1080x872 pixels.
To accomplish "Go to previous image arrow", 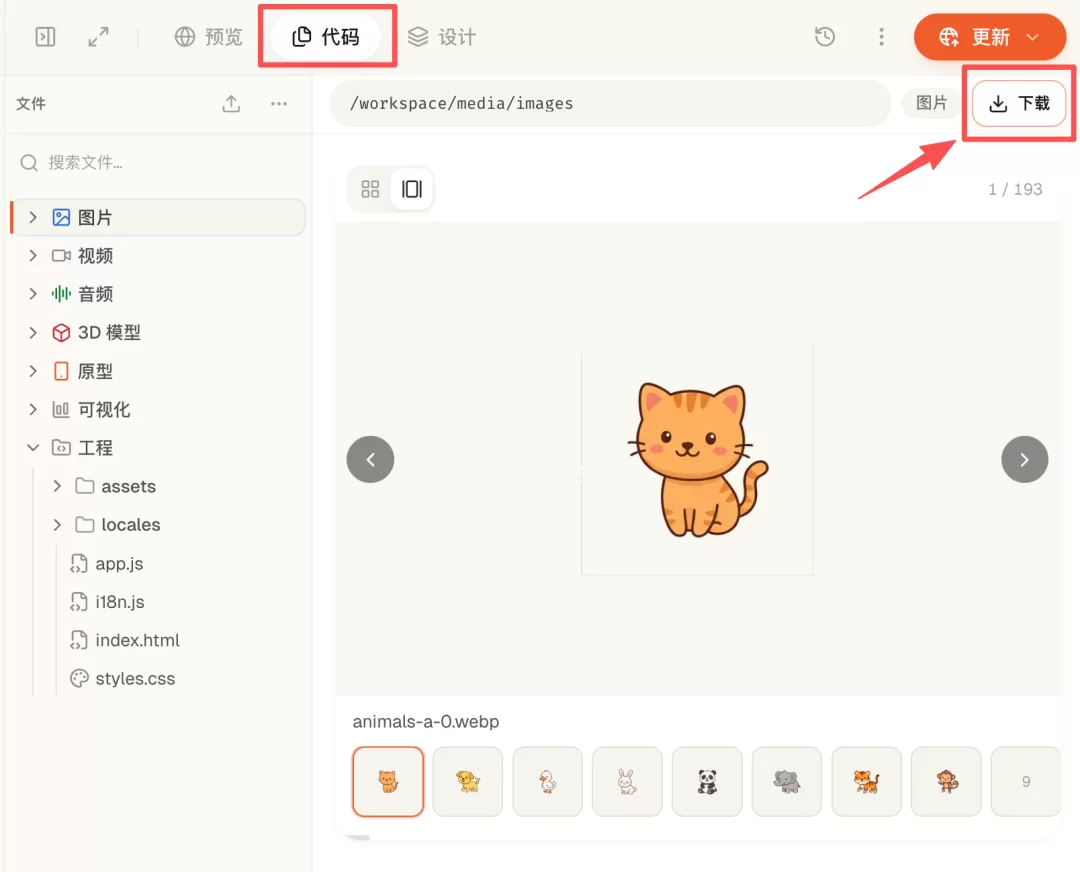I will pyautogui.click(x=371, y=459).
